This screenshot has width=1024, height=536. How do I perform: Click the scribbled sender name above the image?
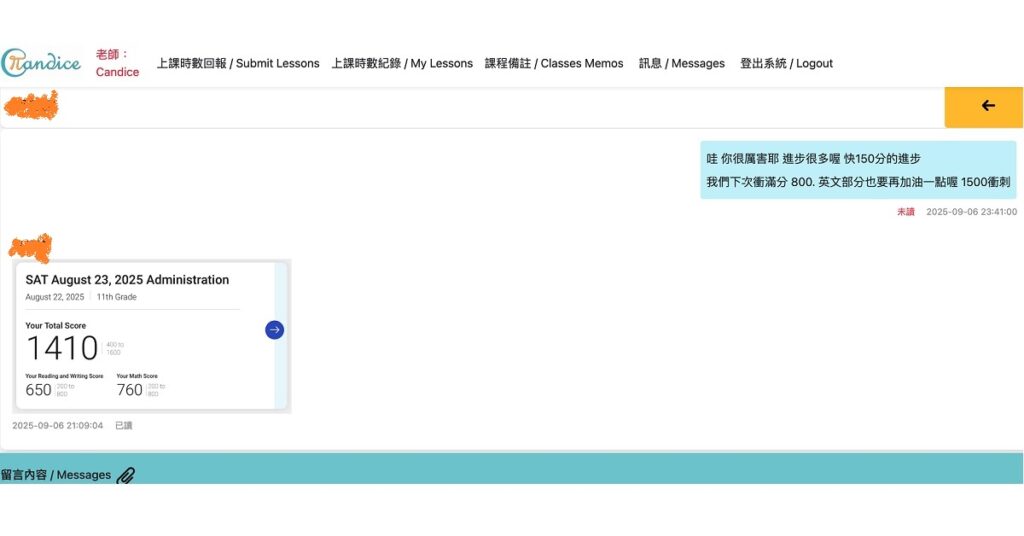30,247
